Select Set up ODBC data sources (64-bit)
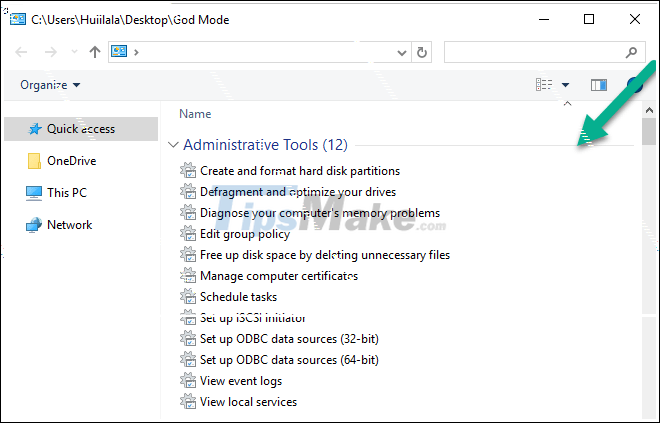 click(x=289, y=360)
